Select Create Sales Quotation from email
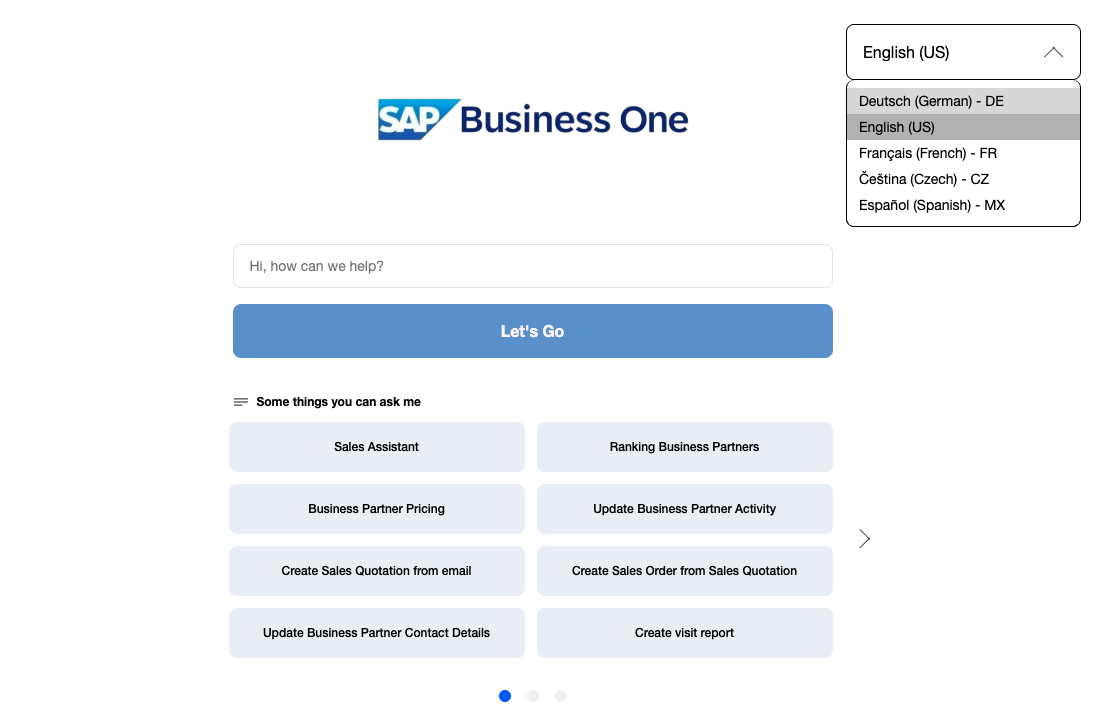Image resolution: width=1109 pixels, height=716 pixels. [377, 571]
